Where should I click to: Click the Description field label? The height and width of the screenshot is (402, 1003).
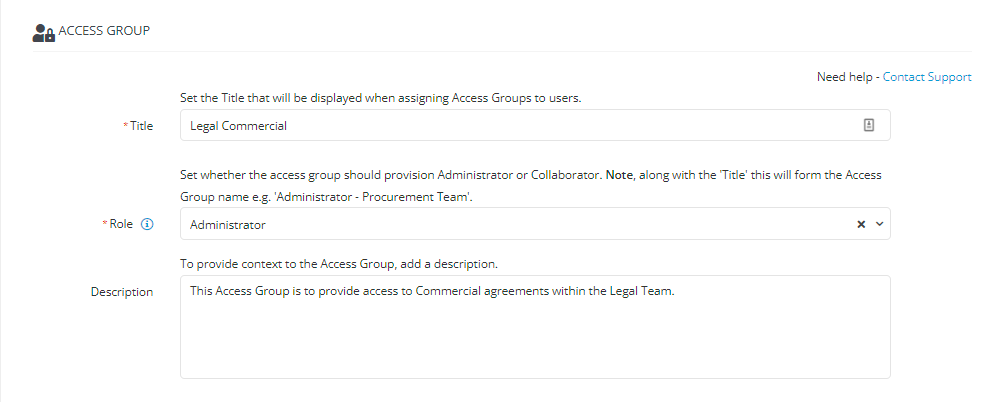122,292
